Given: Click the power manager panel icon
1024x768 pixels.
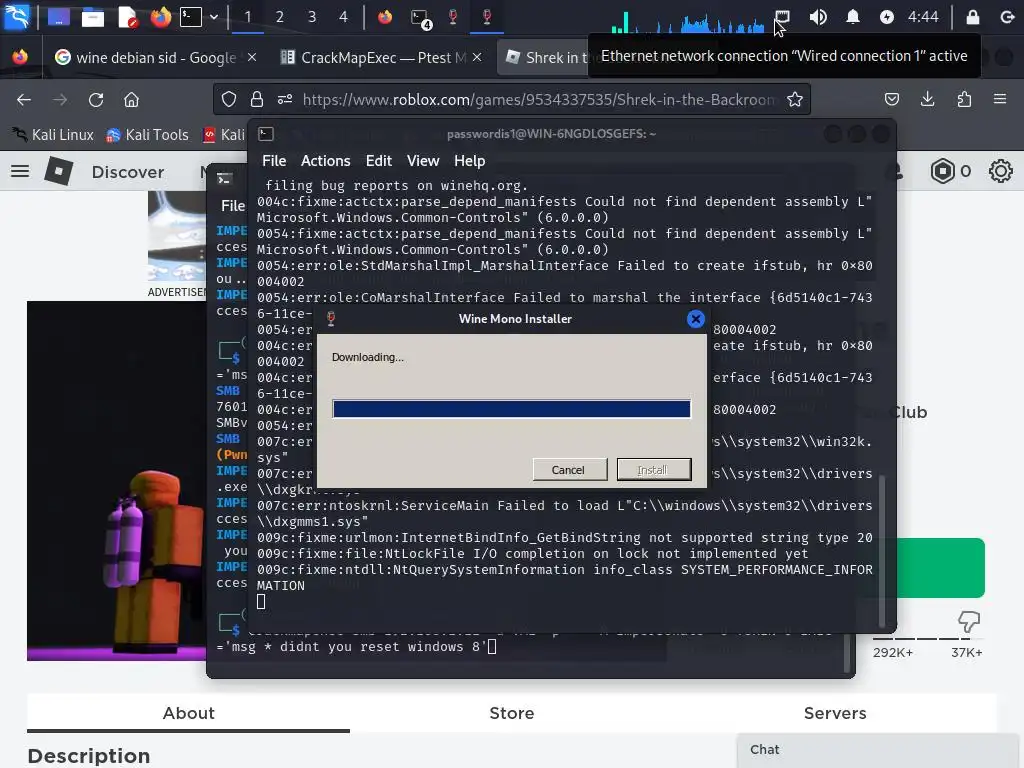Looking at the screenshot, I should (x=886, y=17).
